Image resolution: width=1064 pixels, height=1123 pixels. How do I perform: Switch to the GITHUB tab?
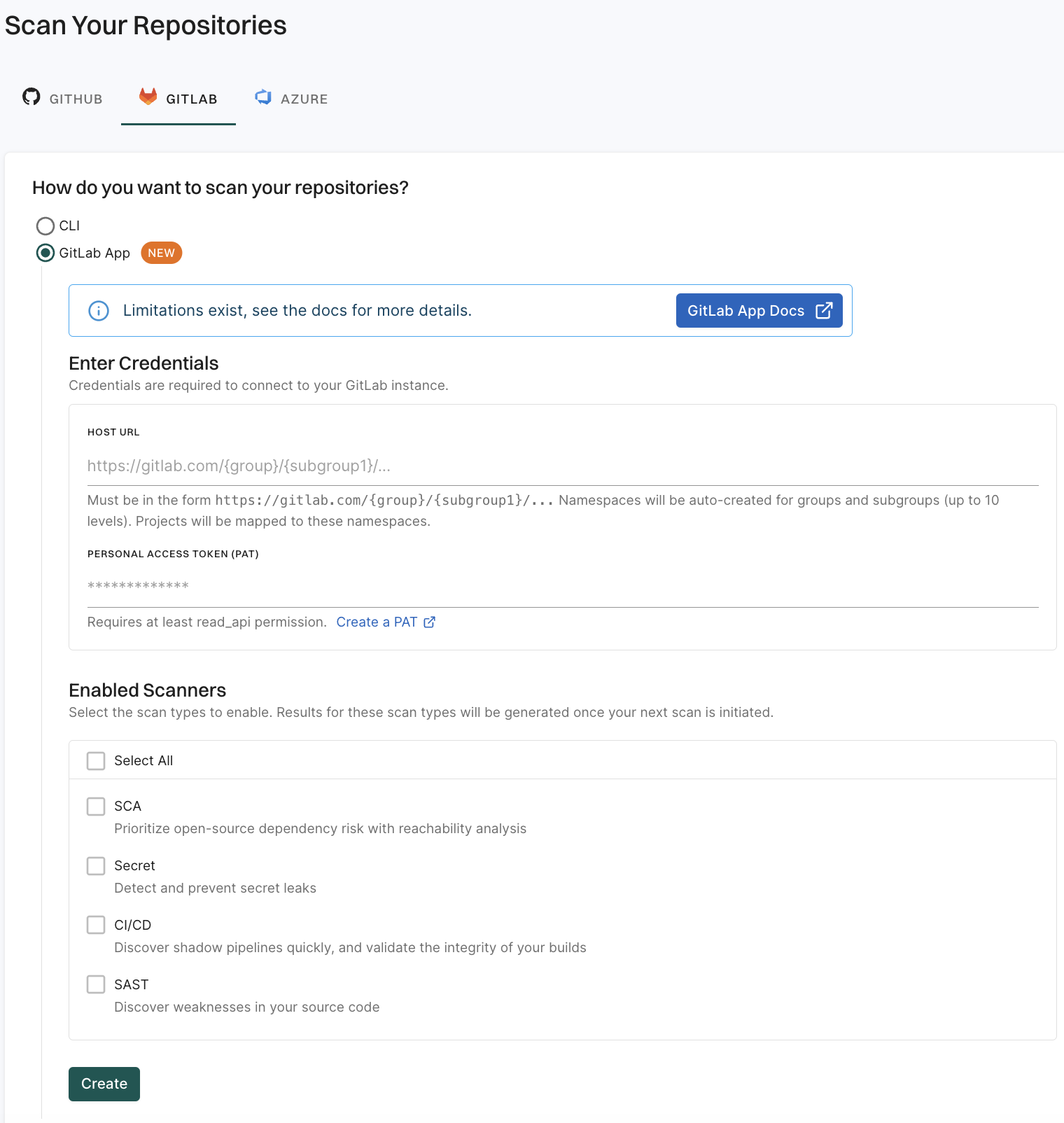click(x=63, y=99)
